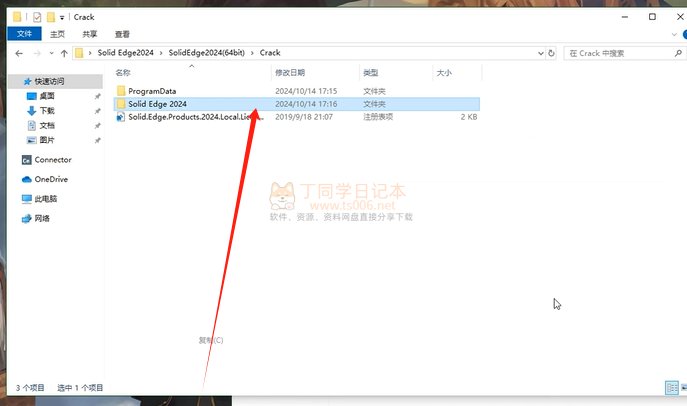Switch to the 主页 ribbon tab

(x=57, y=34)
